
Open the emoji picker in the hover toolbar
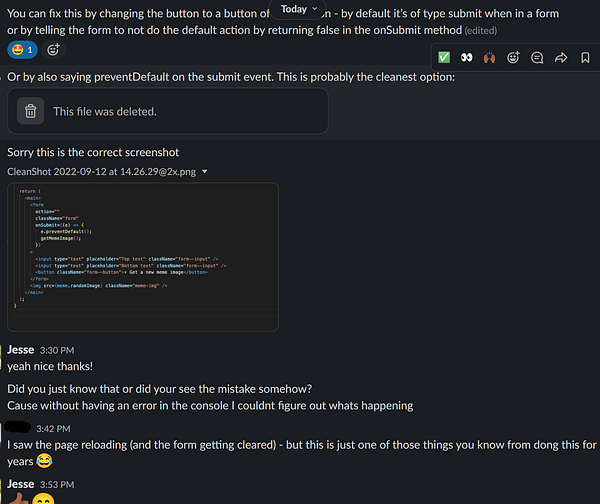point(514,58)
